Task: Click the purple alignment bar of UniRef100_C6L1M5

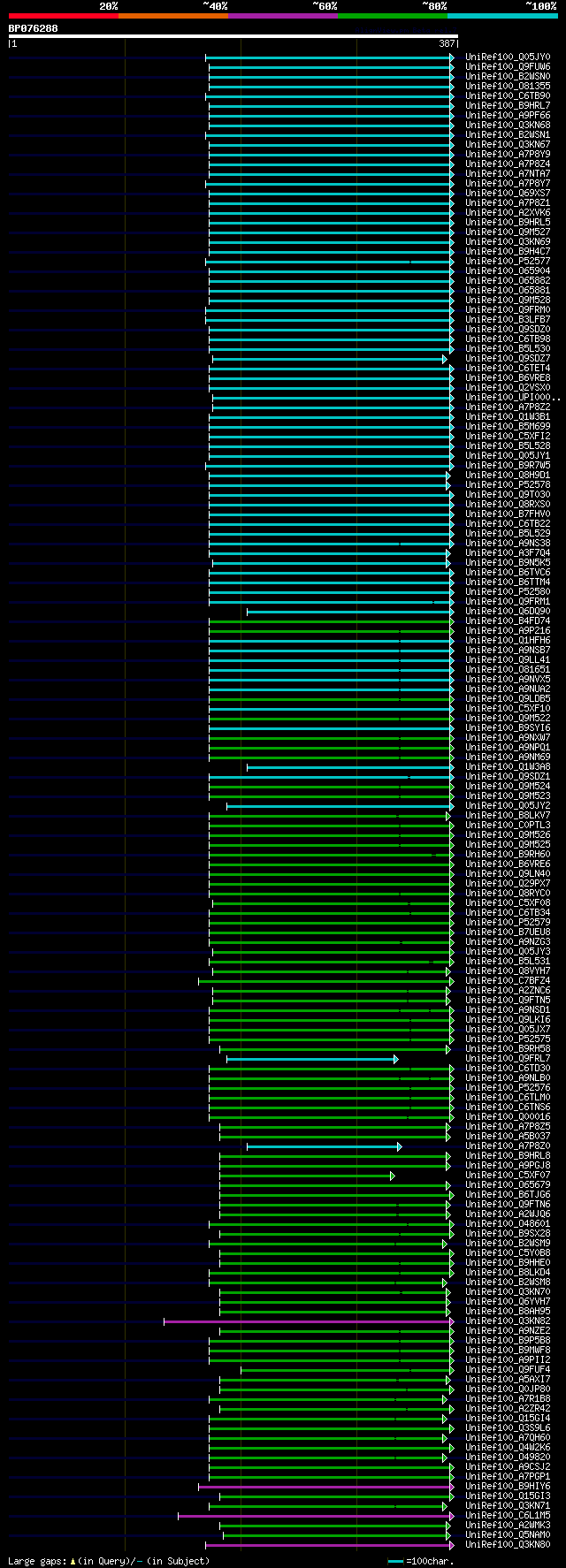Action: click(x=316, y=1516)
